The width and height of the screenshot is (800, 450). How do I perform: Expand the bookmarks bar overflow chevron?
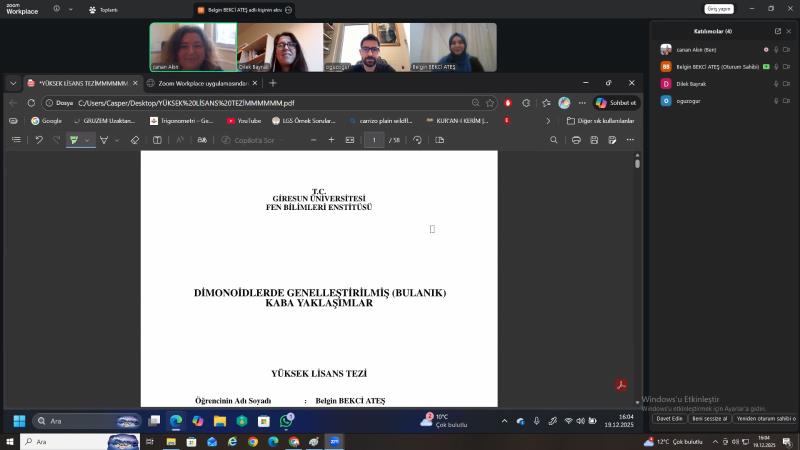click(x=548, y=120)
